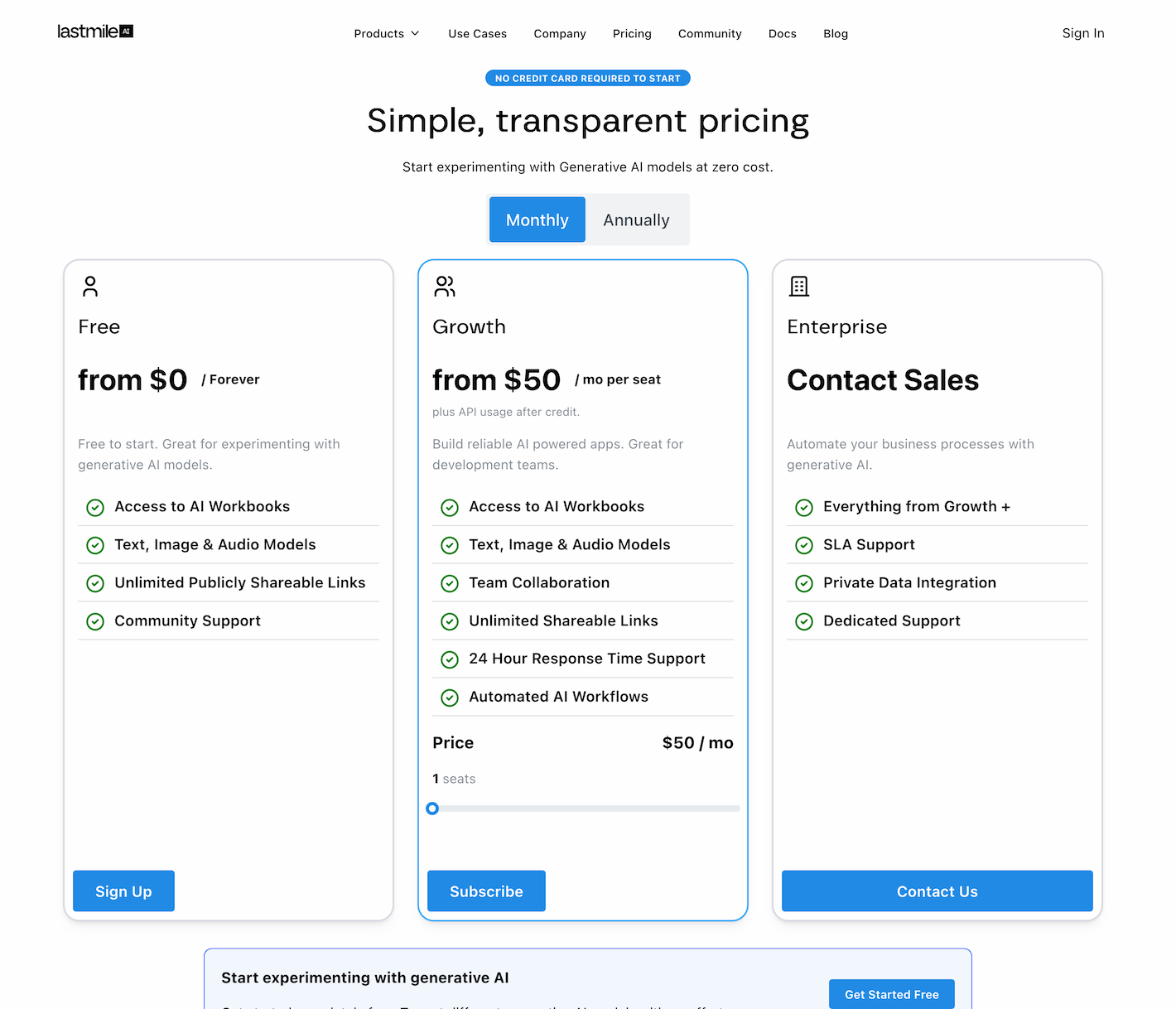Click the checkmark beside SLA Support
Viewport: 1176px width, 1009px height.
(804, 545)
